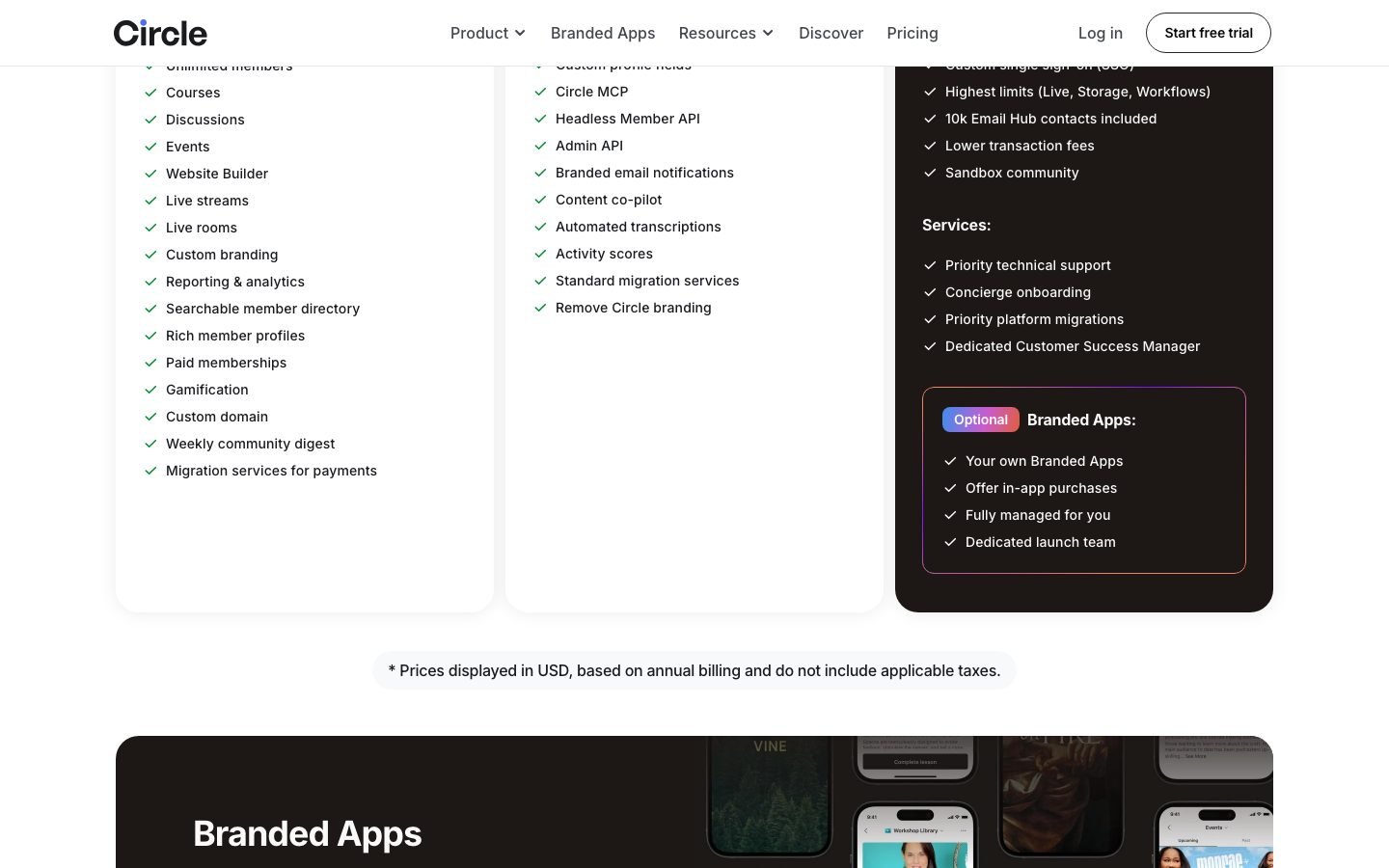Click the large Branded Apps banner heading
This screenshot has height=868, width=1389.
(x=307, y=833)
